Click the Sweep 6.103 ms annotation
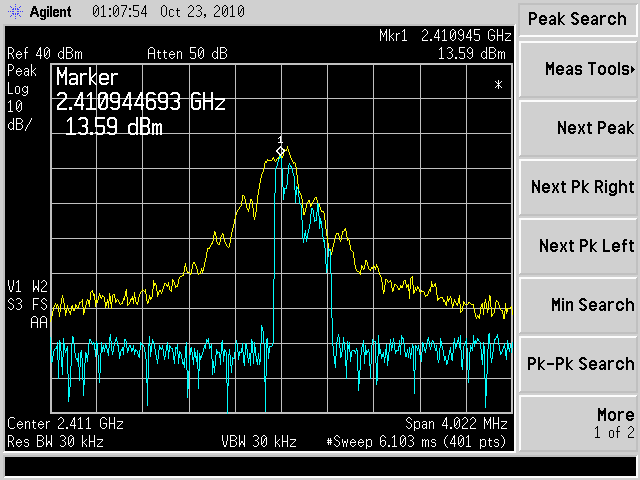The width and height of the screenshot is (640, 480). click(416, 442)
